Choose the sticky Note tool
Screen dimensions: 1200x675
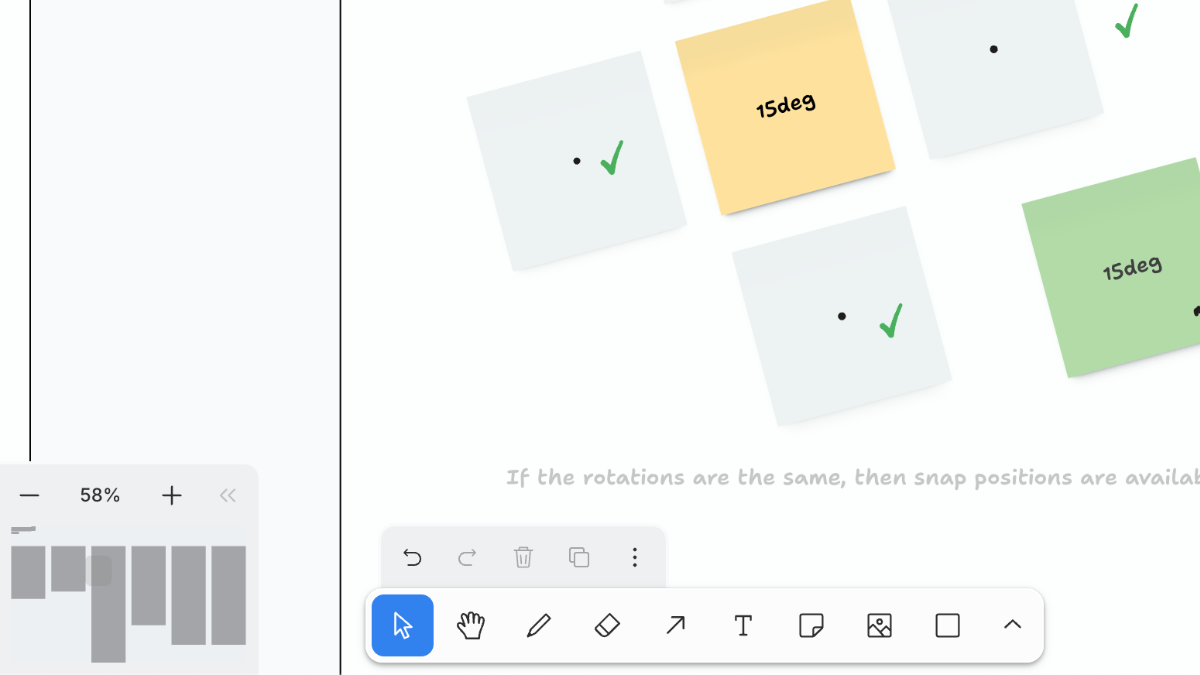[811, 626]
